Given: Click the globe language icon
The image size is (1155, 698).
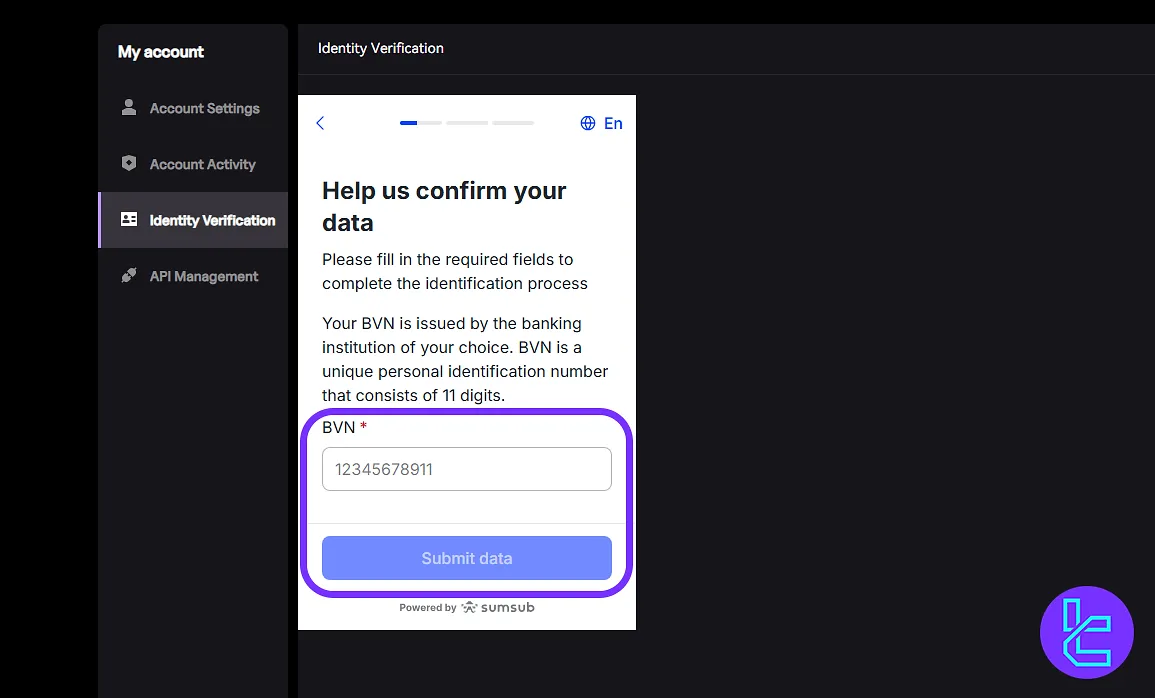Looking at the screenshot, I should [588, 123].
